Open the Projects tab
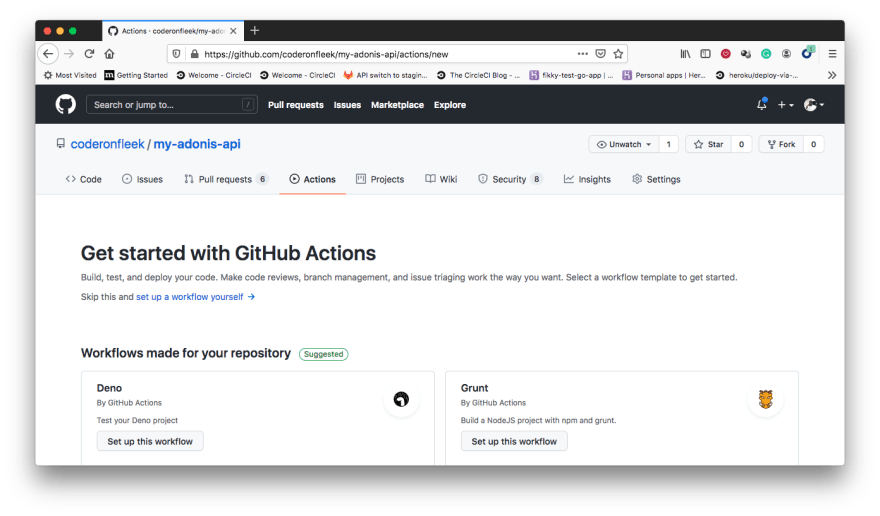880x516 pixels. (x=380, y=179)
